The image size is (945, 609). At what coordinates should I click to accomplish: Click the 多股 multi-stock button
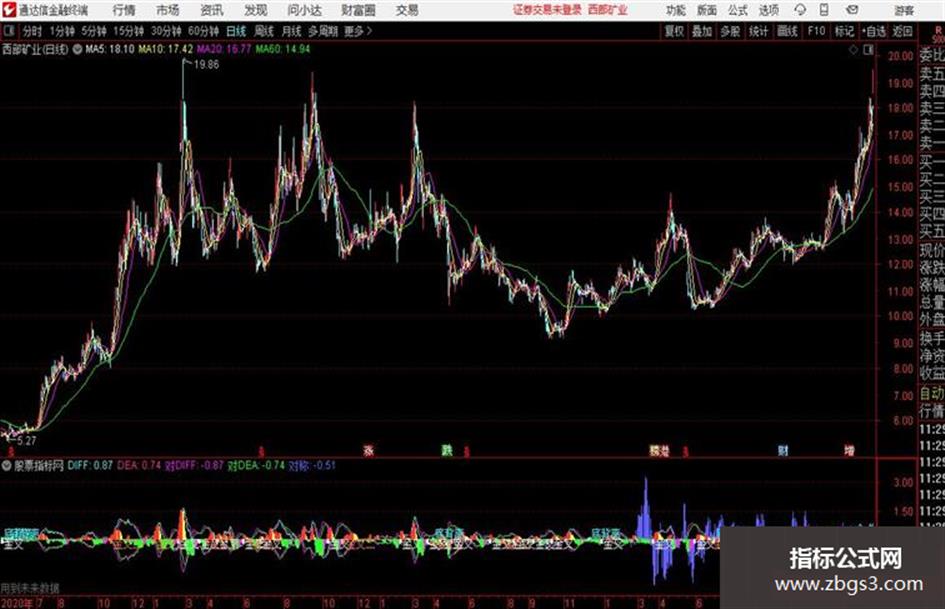(x=730, y=31)
